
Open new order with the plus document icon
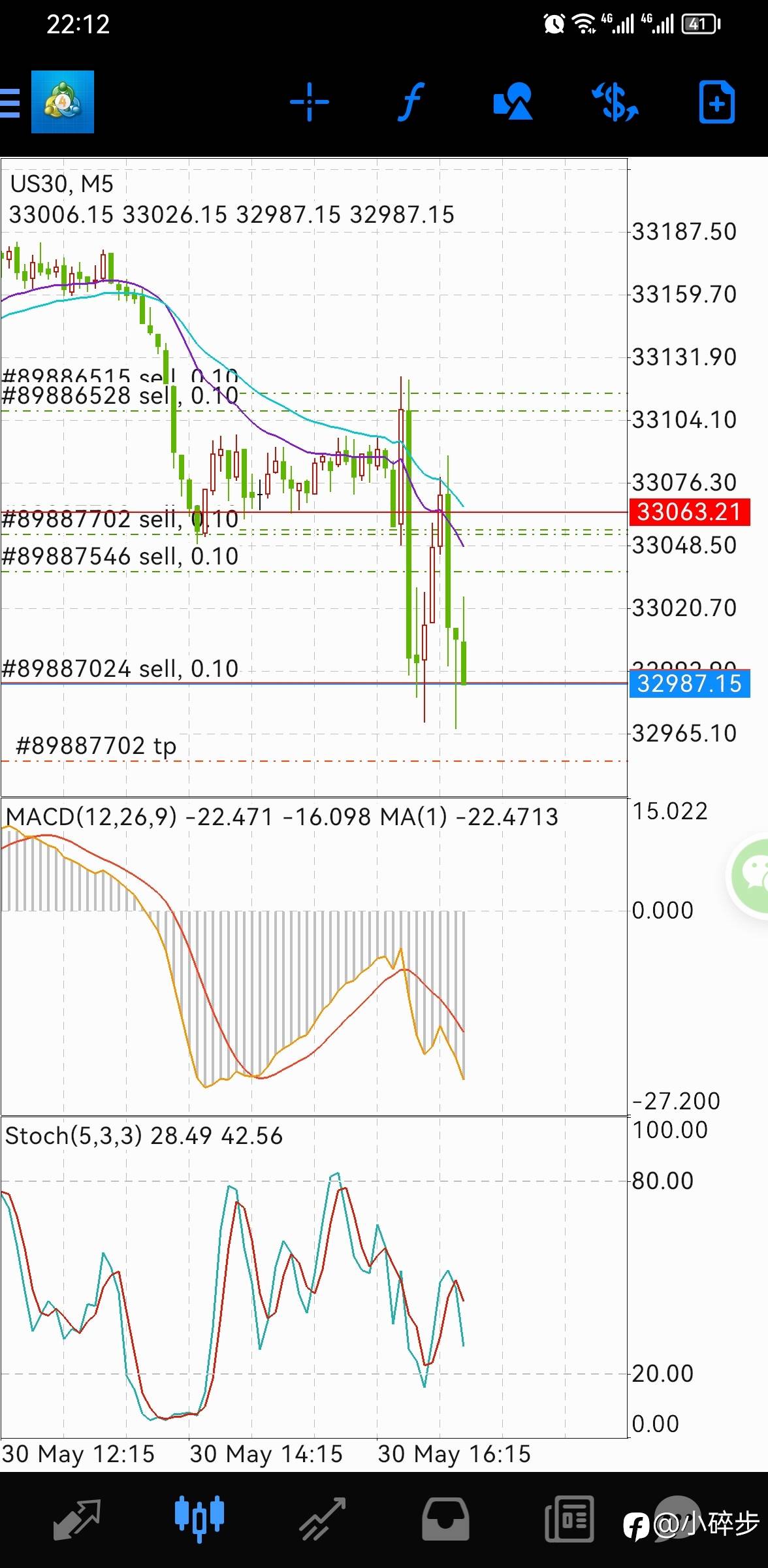click(717, 102)
